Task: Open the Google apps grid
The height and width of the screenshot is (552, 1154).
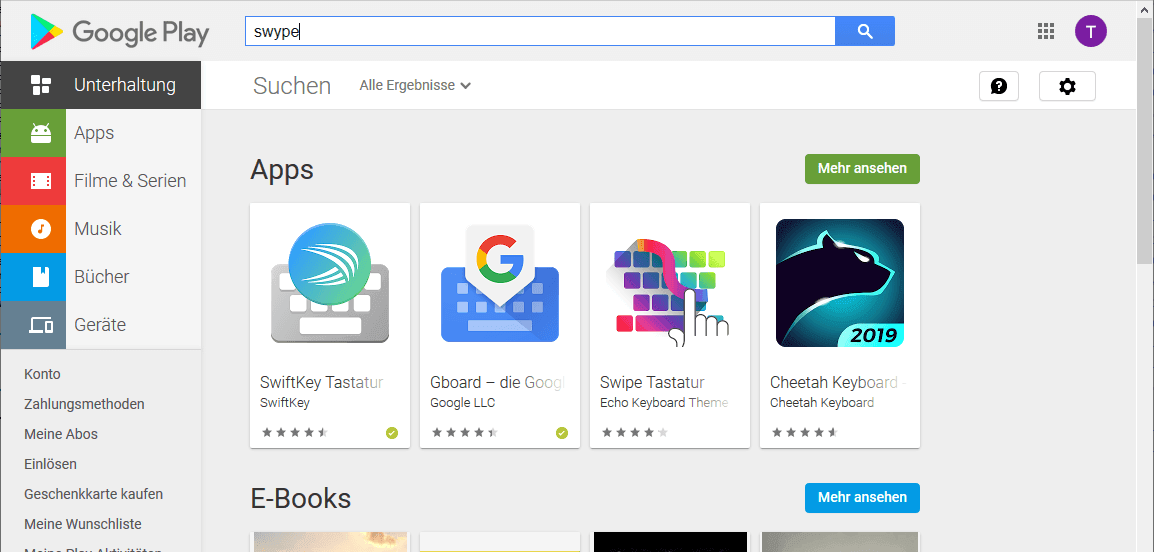Action: tap(1046, 31)
